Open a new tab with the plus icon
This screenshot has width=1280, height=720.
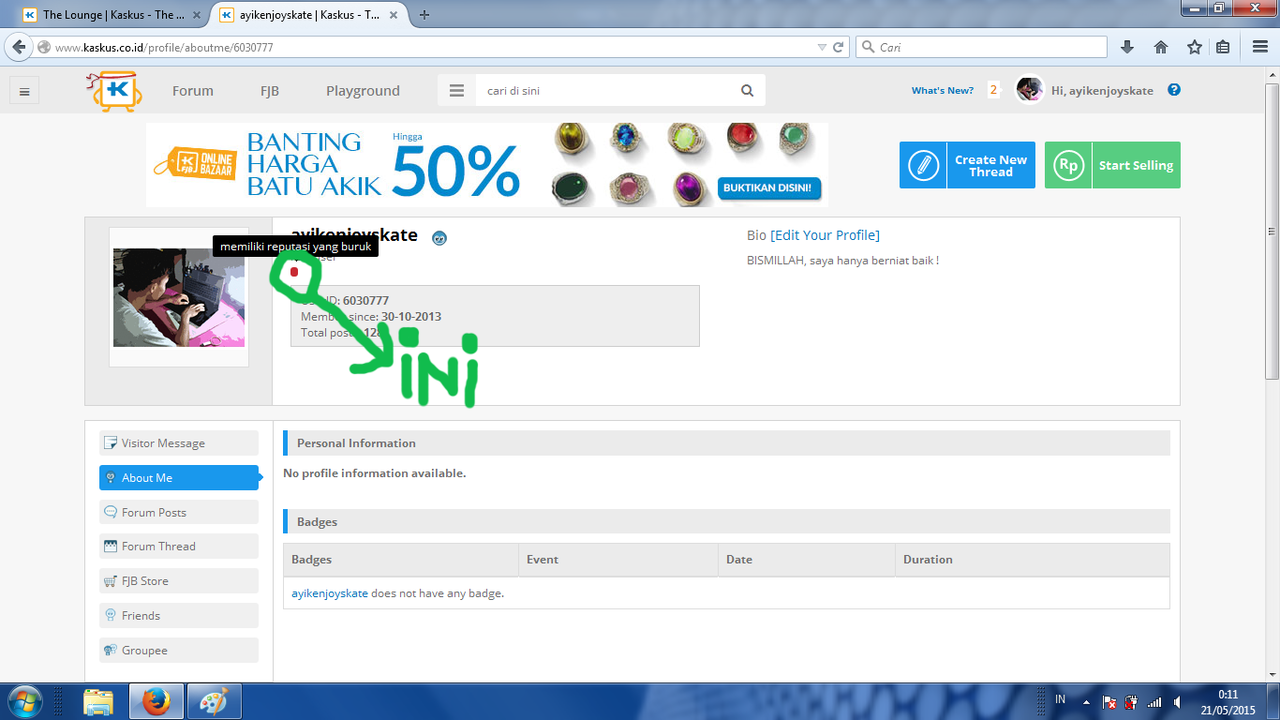coord(425,15)
